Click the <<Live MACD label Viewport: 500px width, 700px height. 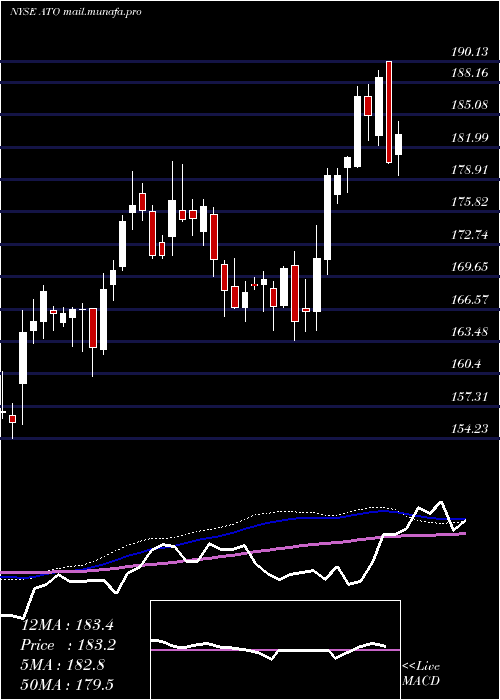421,674
